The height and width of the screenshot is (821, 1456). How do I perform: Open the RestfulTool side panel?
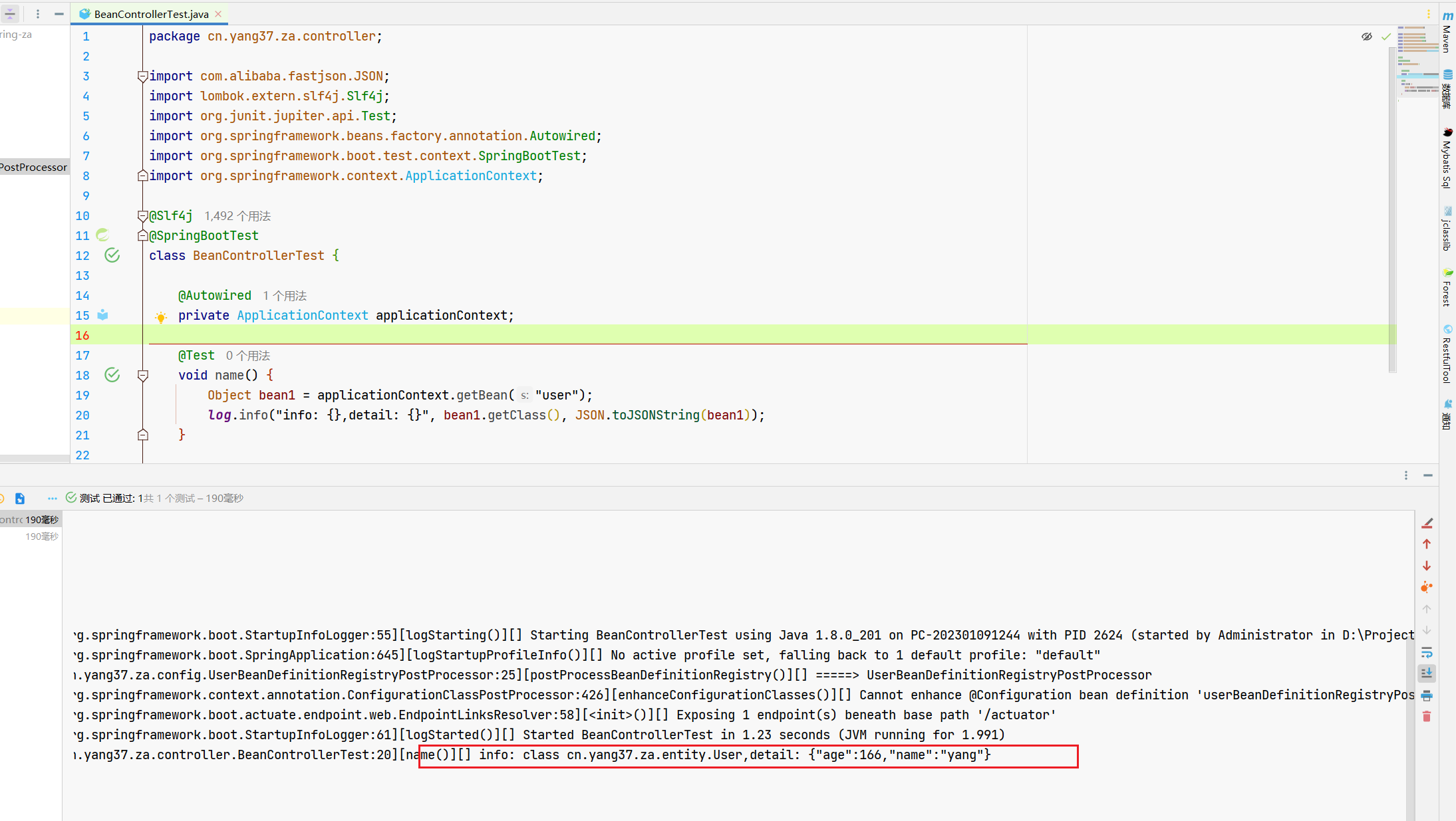tap(1447, 354)
